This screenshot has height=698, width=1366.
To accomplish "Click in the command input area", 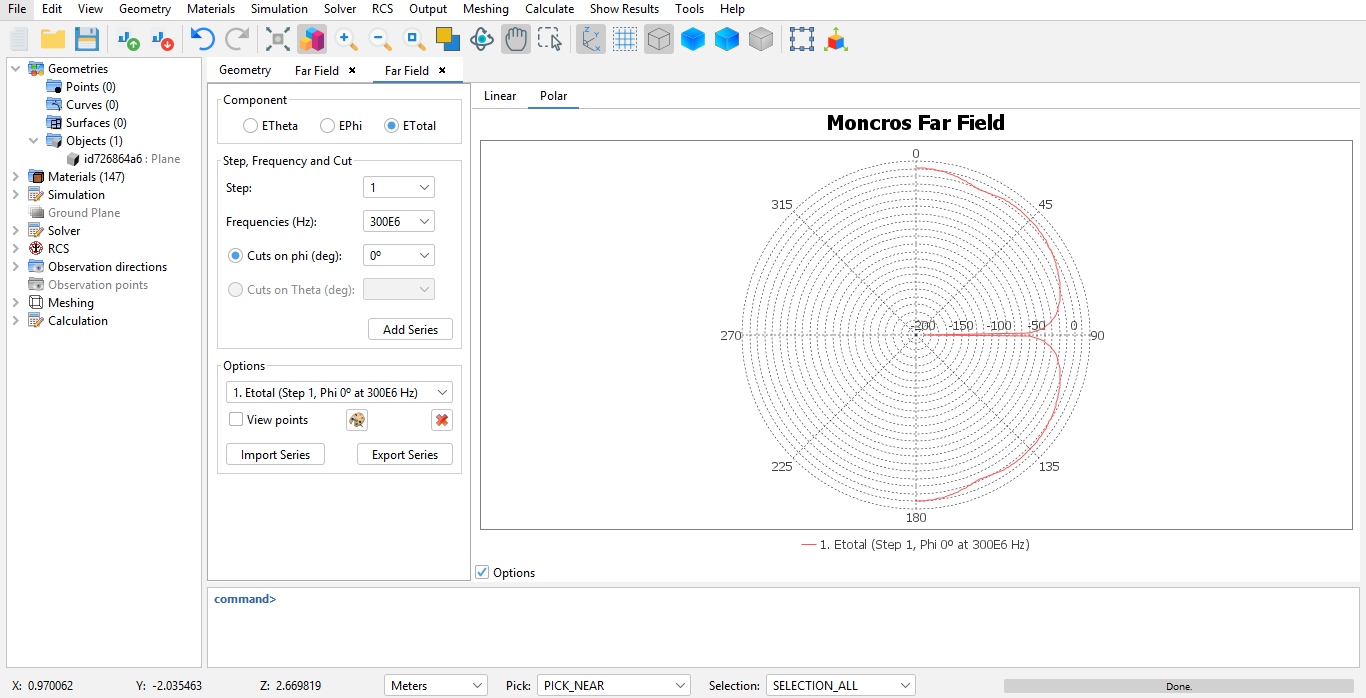I will pyautogui.click(x=780, y=630).
